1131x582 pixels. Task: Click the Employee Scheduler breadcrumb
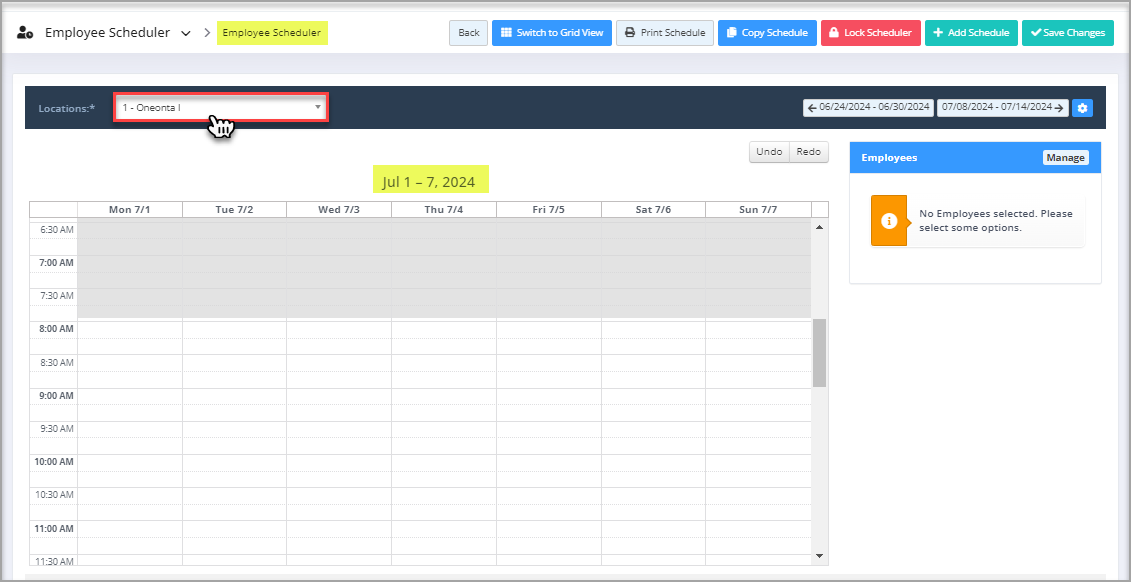click(272, 32)
